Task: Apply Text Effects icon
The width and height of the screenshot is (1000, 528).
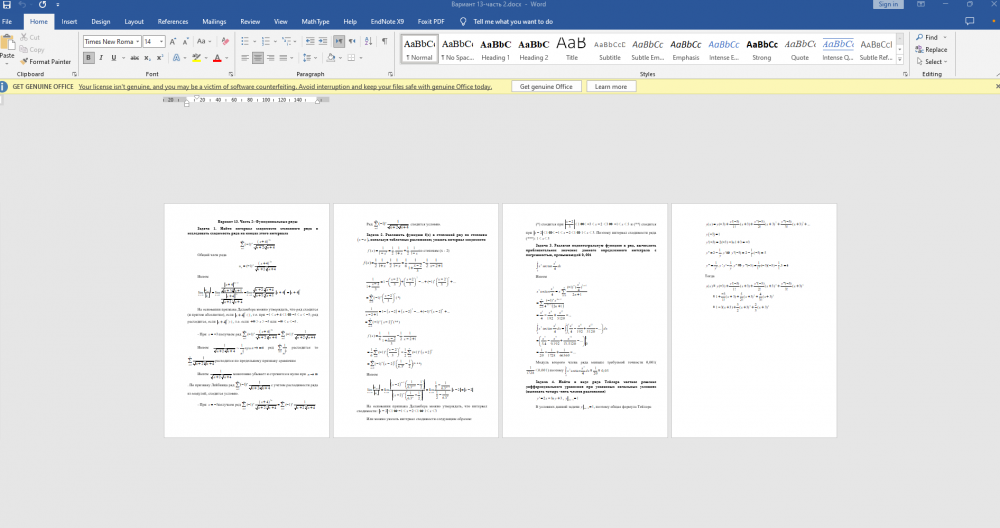Action: [177, 58]
